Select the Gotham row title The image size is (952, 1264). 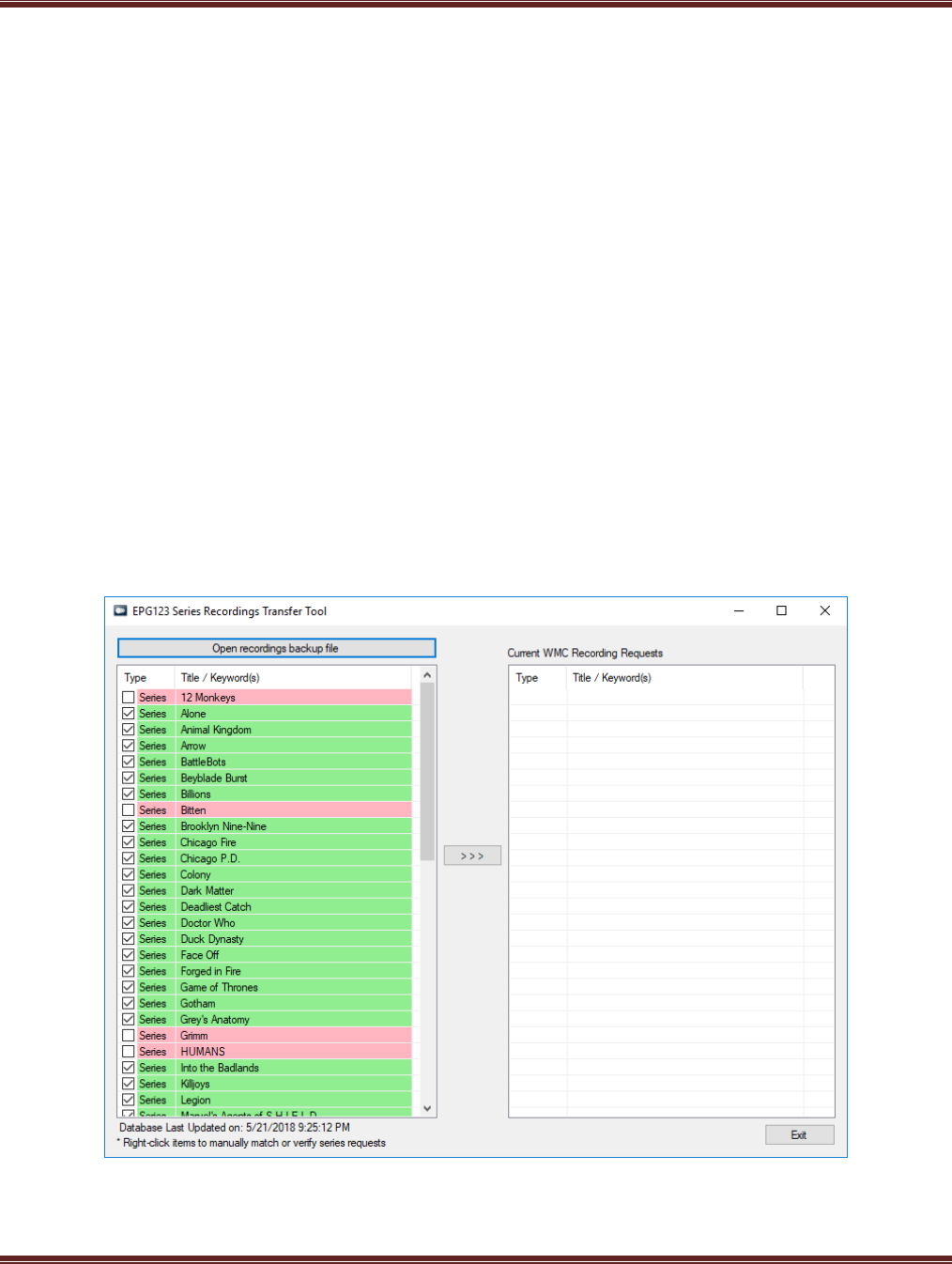coord(198,1003)
